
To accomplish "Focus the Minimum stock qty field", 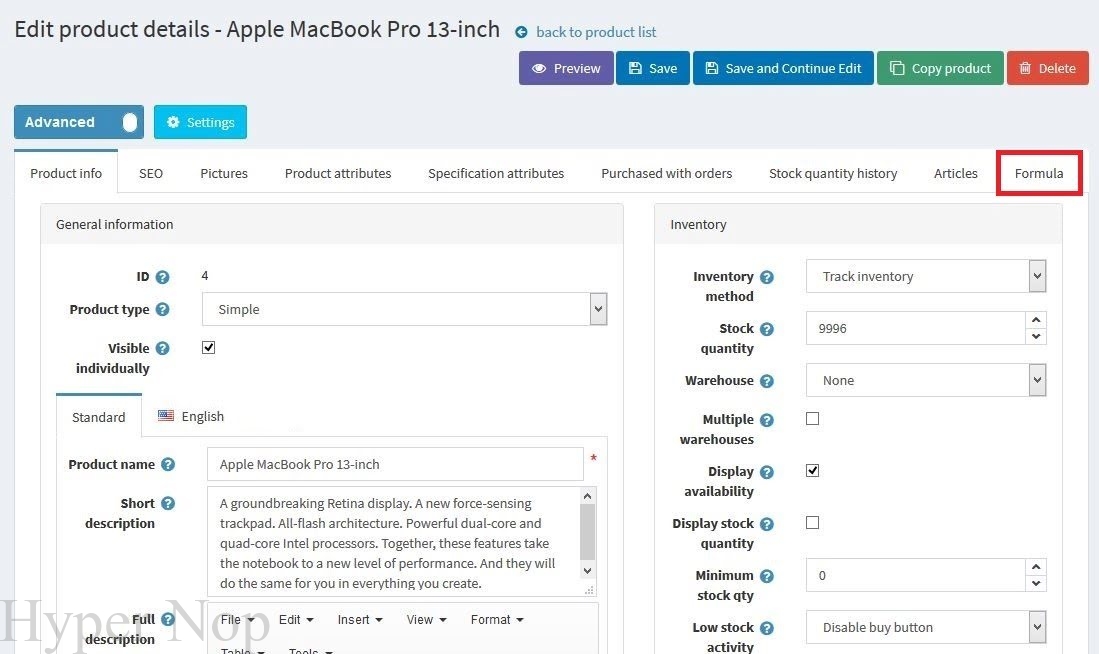I will (916, 575).
